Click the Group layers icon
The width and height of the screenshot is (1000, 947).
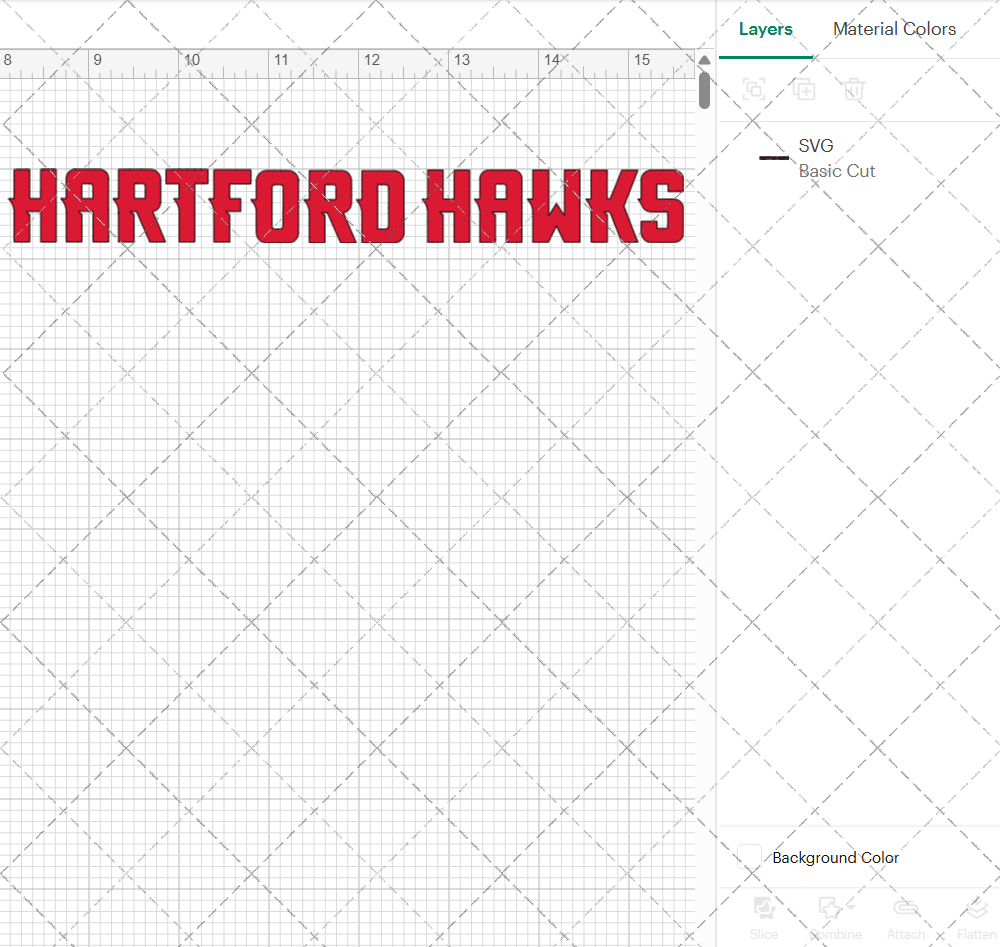point(754,89)
